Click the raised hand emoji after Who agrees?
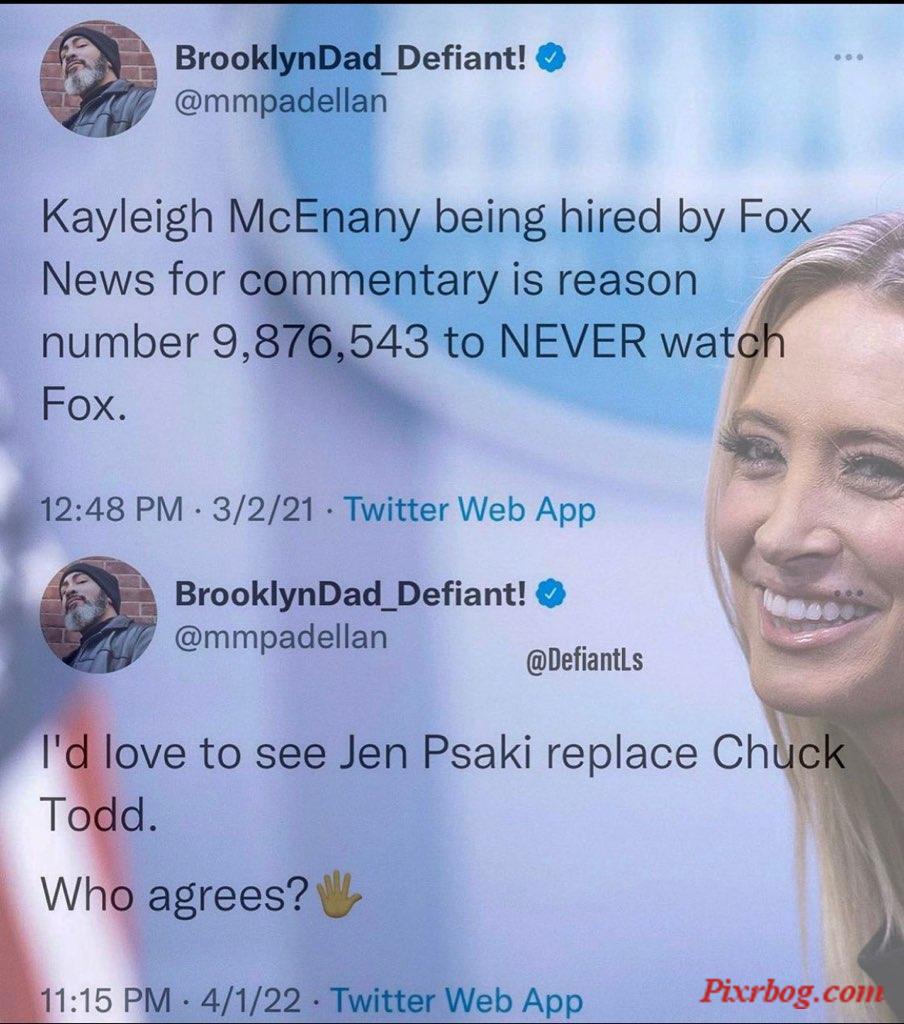Screen dimensions: 904x1024 coord(338,893)
